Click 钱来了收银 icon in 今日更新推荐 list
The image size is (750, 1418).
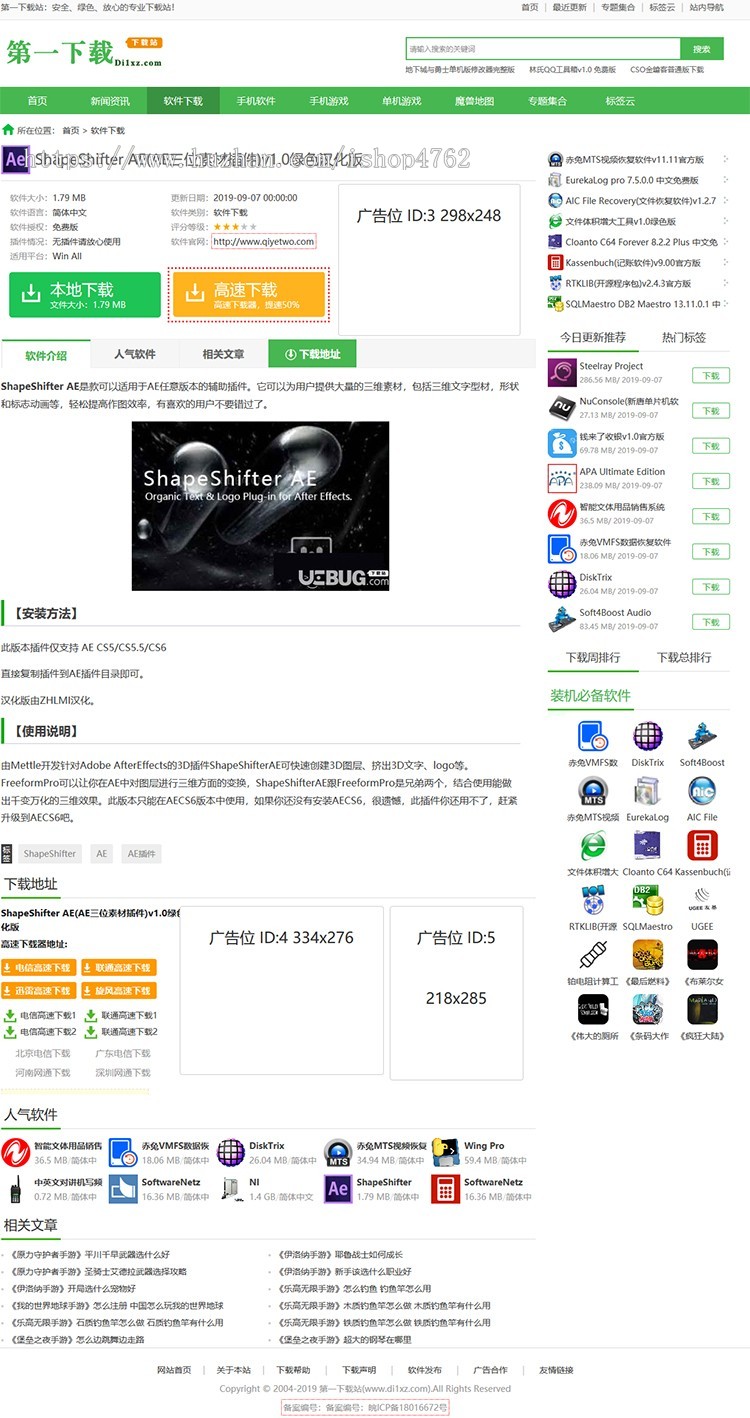point(562,443)
